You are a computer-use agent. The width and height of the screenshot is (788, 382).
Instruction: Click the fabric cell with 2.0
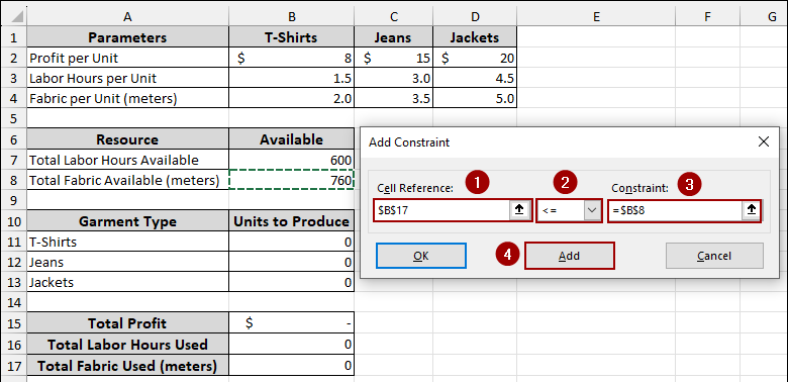[x=291, y=98]
